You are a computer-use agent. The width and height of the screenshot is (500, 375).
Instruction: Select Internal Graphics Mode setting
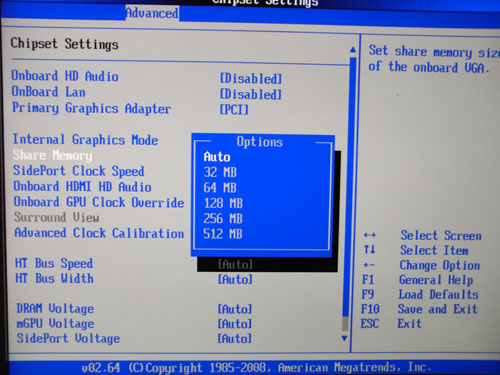point(85,140)
